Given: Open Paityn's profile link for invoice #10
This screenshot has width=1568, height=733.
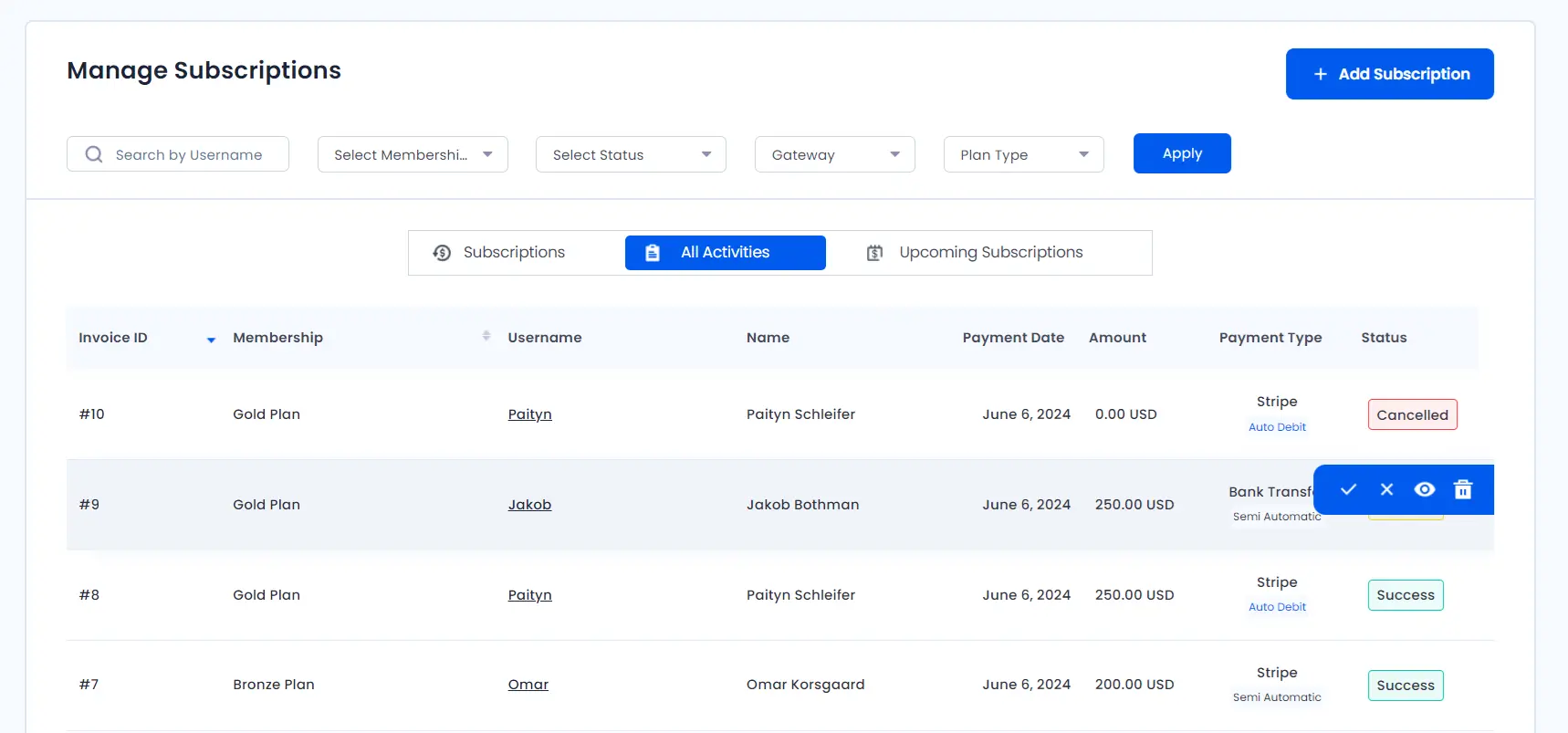Looking at the screenshot, I should coord(529,414).
